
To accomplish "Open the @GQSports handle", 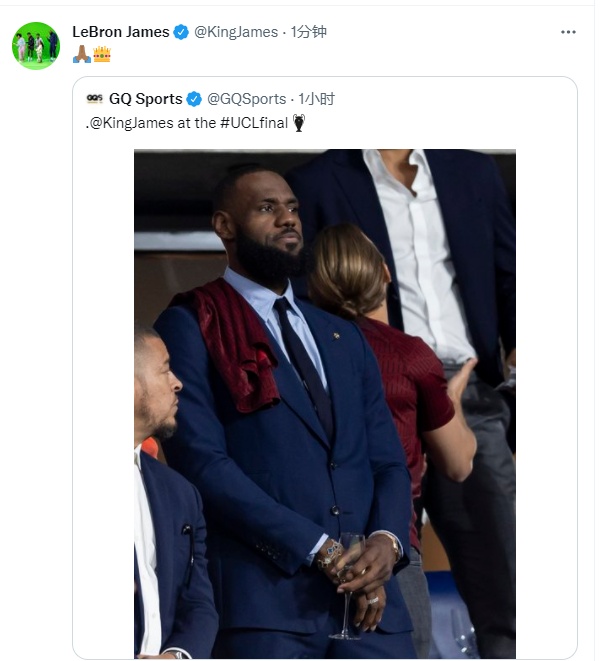I will 246,99.
